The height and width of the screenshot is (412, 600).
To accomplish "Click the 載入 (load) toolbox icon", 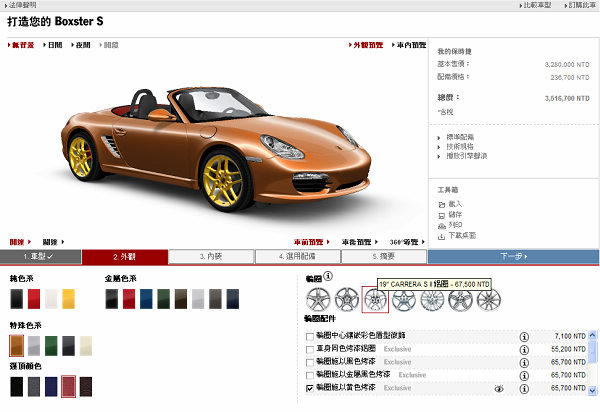I will click(443, 203).
